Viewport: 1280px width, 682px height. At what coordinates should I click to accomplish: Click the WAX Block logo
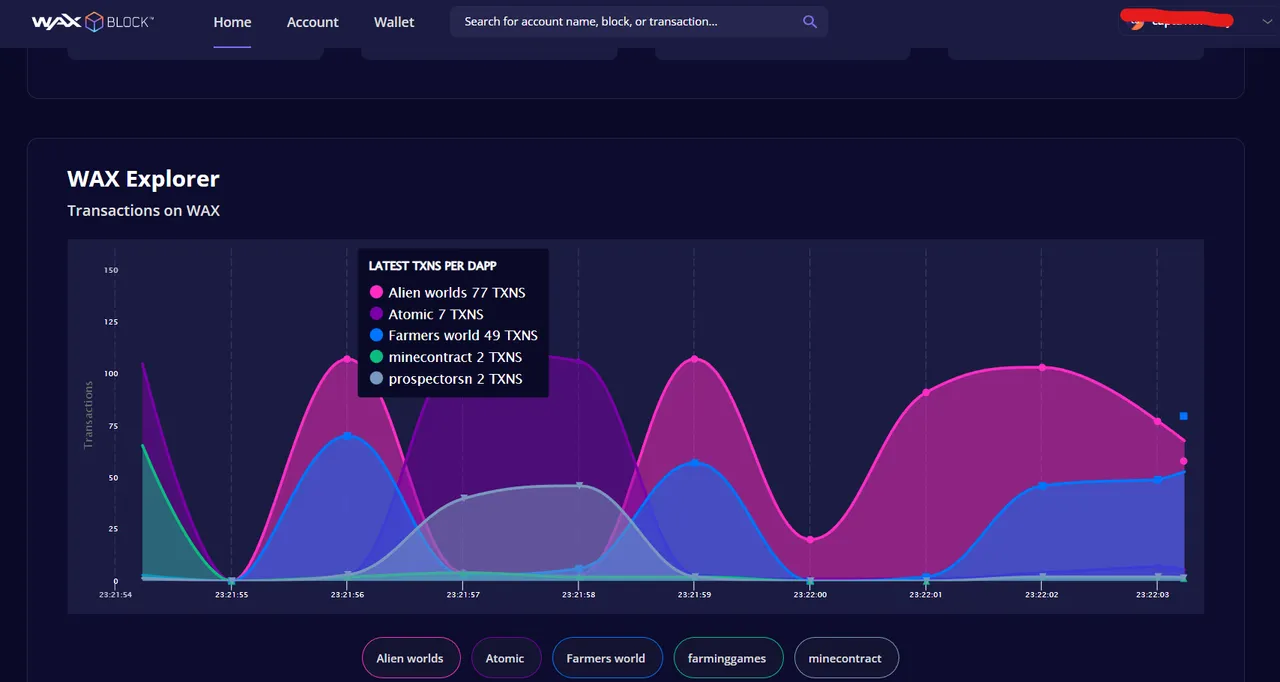[92, 22]
